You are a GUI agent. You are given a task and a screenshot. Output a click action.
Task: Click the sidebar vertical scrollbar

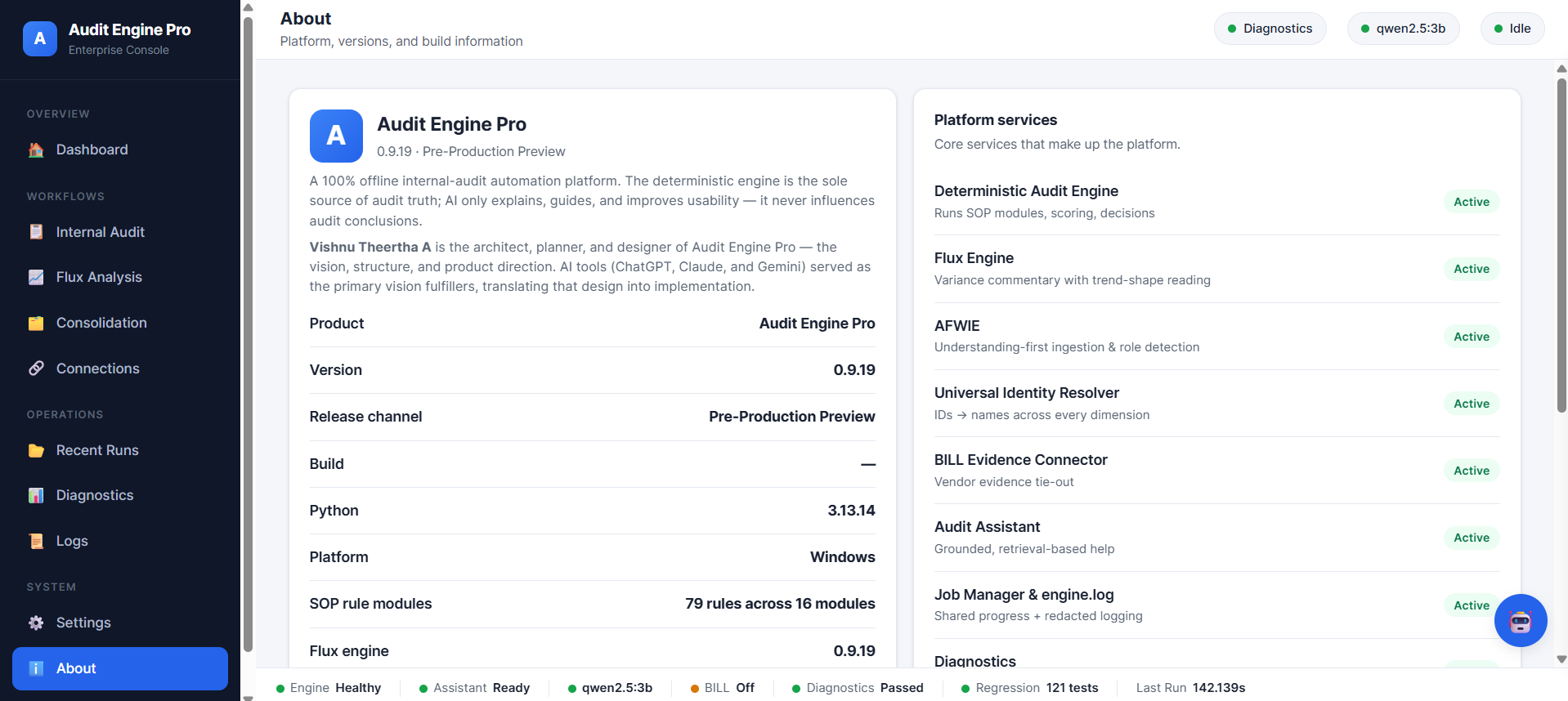pos(248,335)
